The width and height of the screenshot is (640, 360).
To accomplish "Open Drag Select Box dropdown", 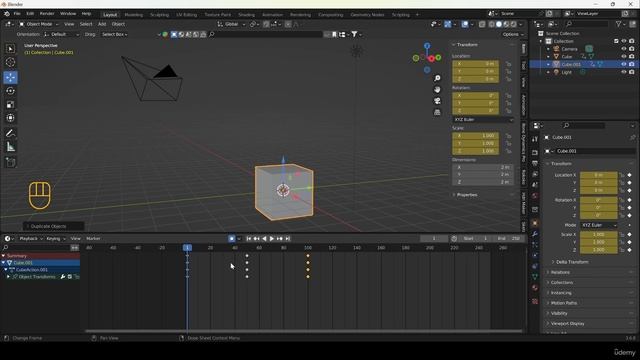I will tap(114, 35).
